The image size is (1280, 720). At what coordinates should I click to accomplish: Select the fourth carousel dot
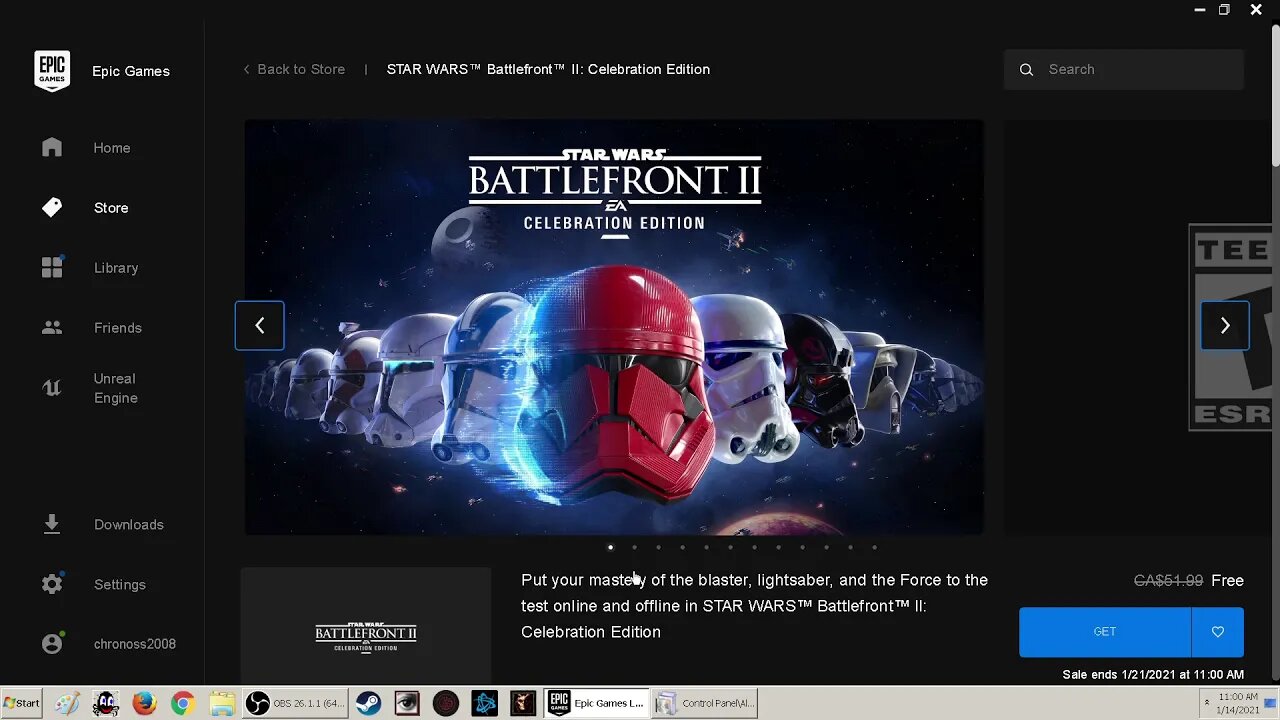[x=682, y=547]
